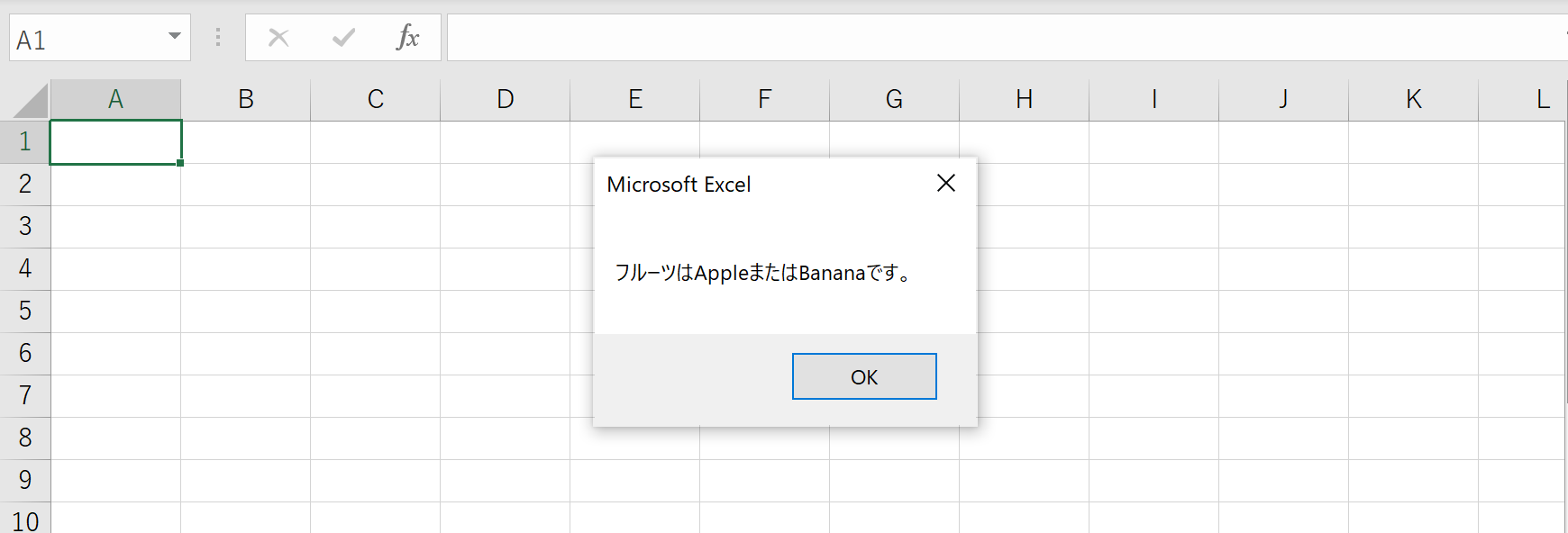Image resolution: width=1568 pixels, height=533 pixels.
Task: Select row 9 header
Action: point(25,481)
